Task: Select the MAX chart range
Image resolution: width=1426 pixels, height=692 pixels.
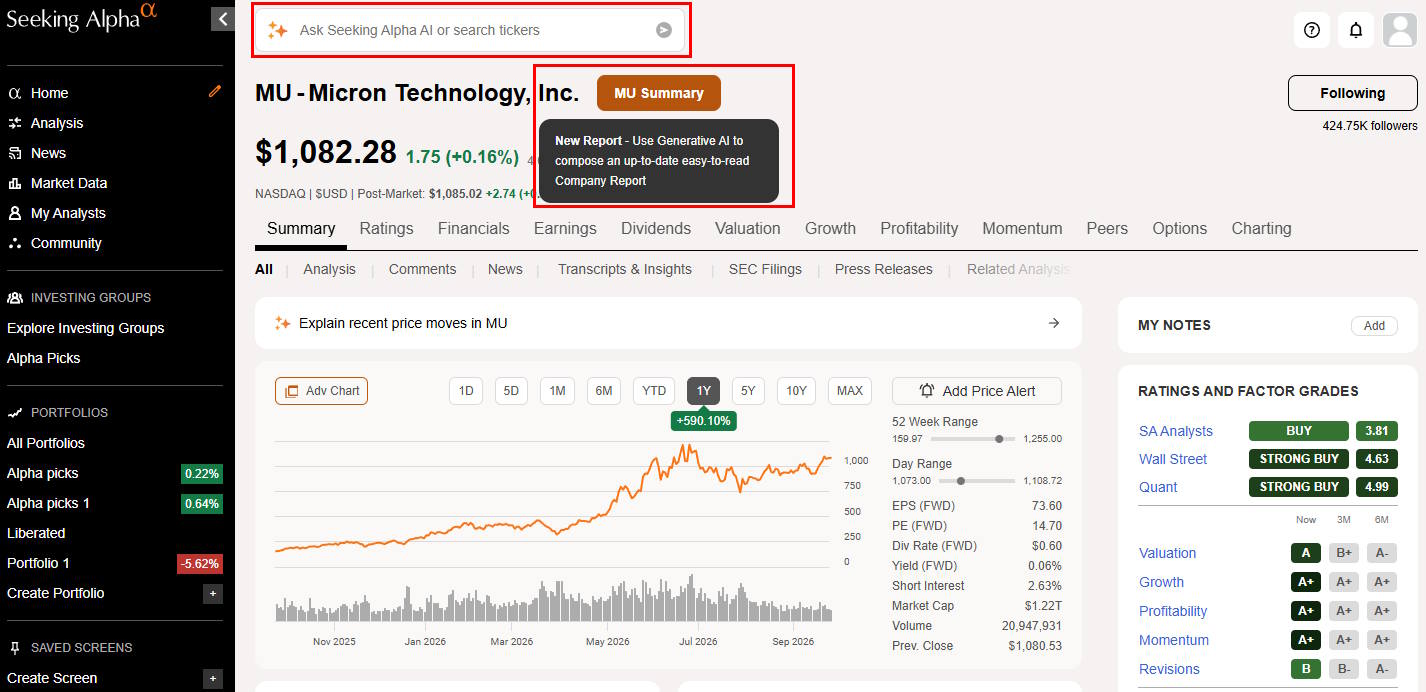Action: tap(850, 391)
